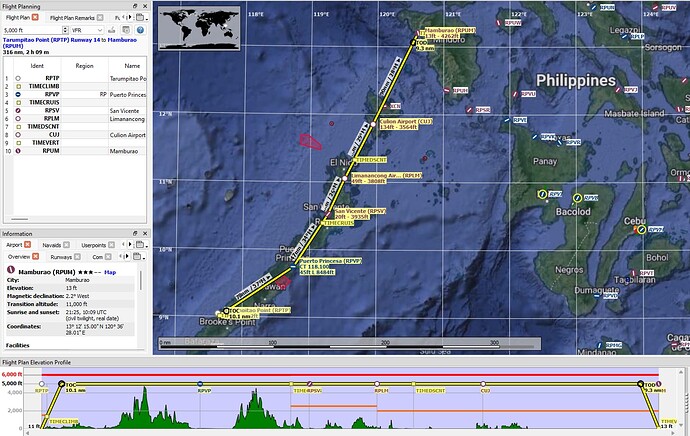The height and width of the screenshot is (436, 690).
Task: Click the Map link next to Mamburao
Action: (x=111, y=270)
